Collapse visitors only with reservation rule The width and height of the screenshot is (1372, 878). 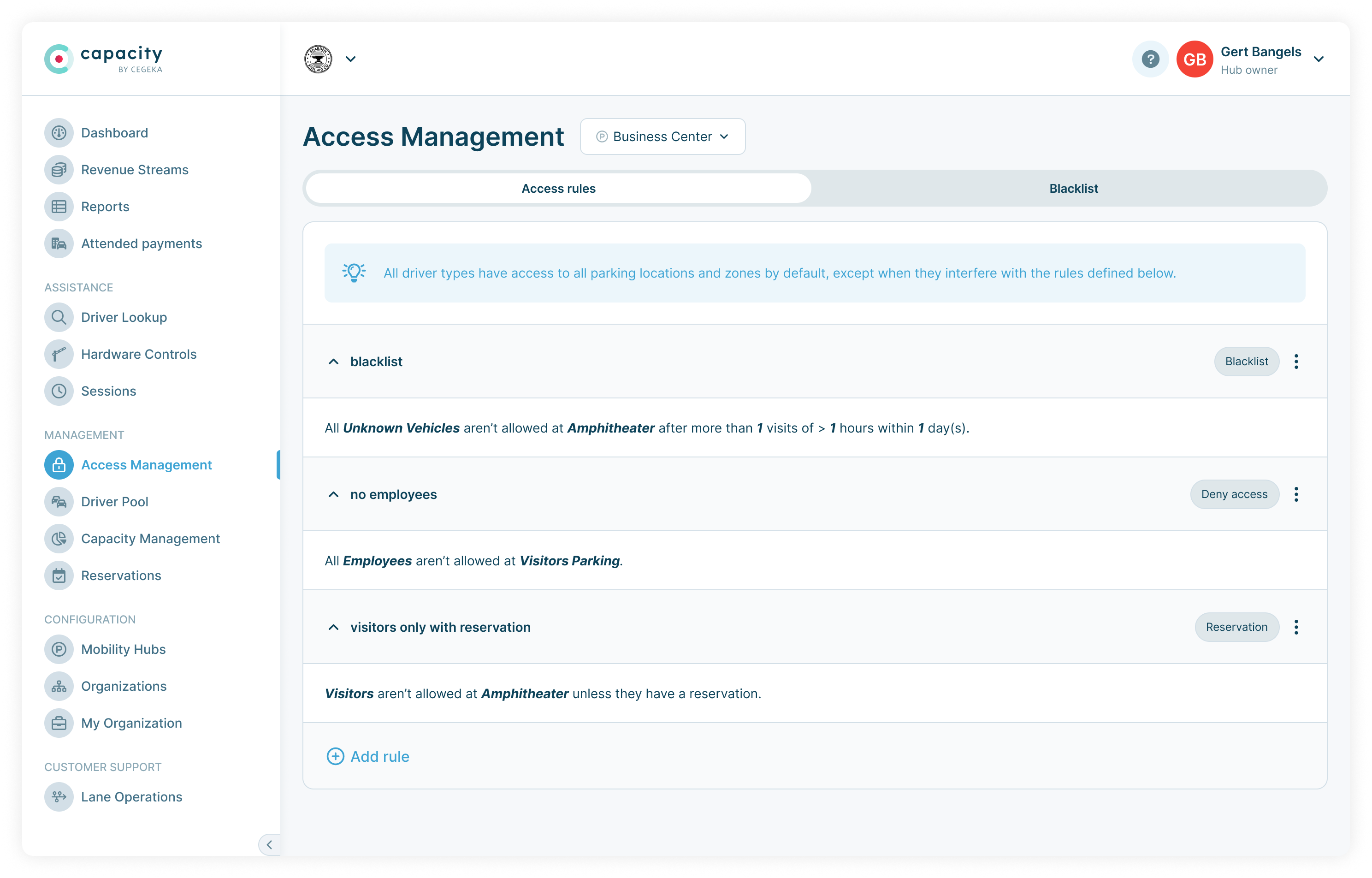(333, 627)
